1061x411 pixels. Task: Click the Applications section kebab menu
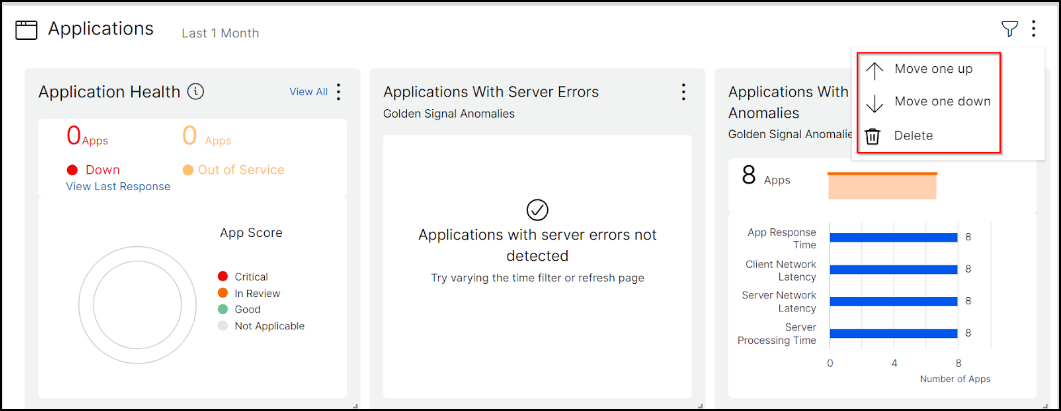click(x=1033, y=28)
